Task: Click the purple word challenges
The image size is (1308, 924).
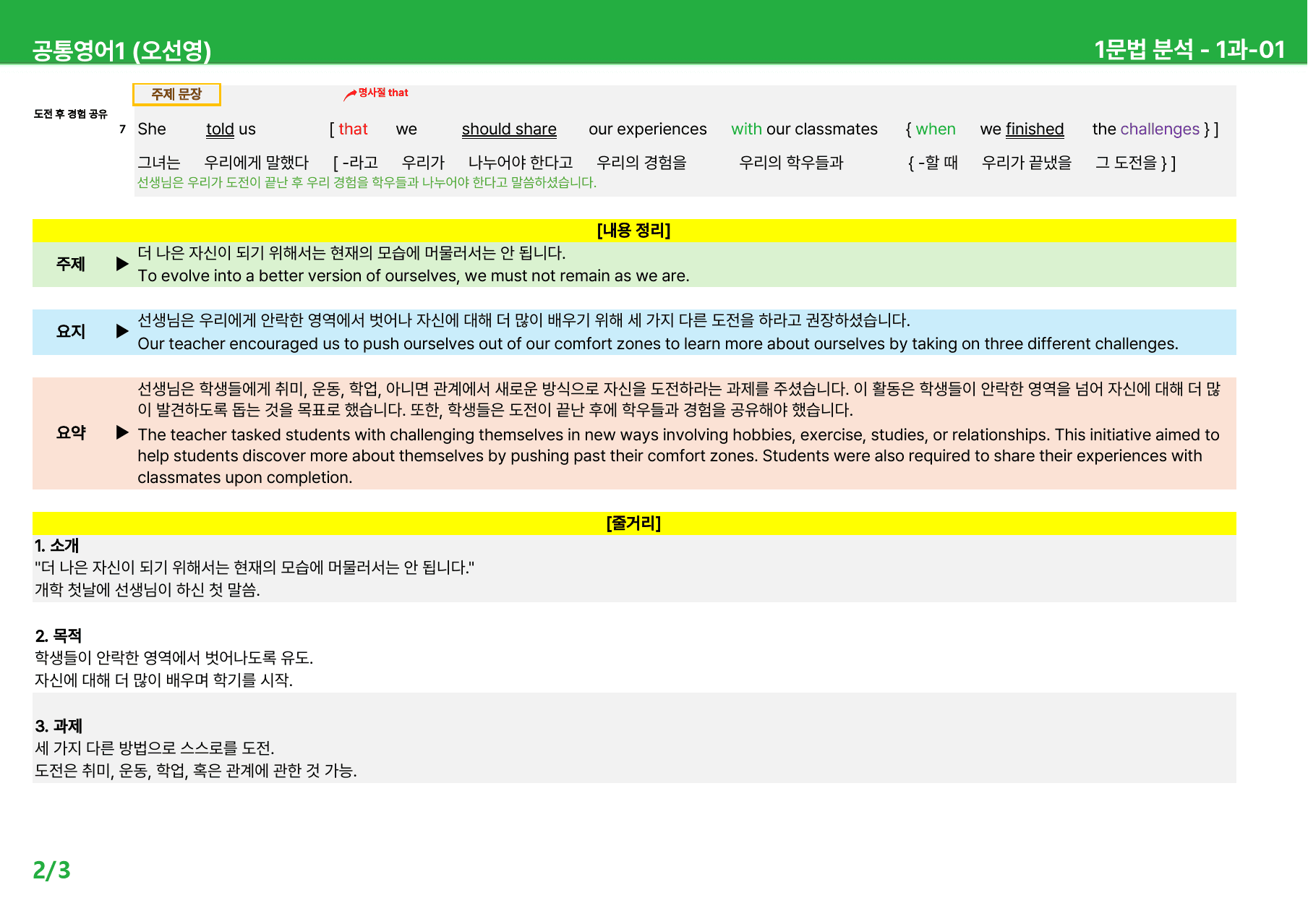Action: 1160,129
